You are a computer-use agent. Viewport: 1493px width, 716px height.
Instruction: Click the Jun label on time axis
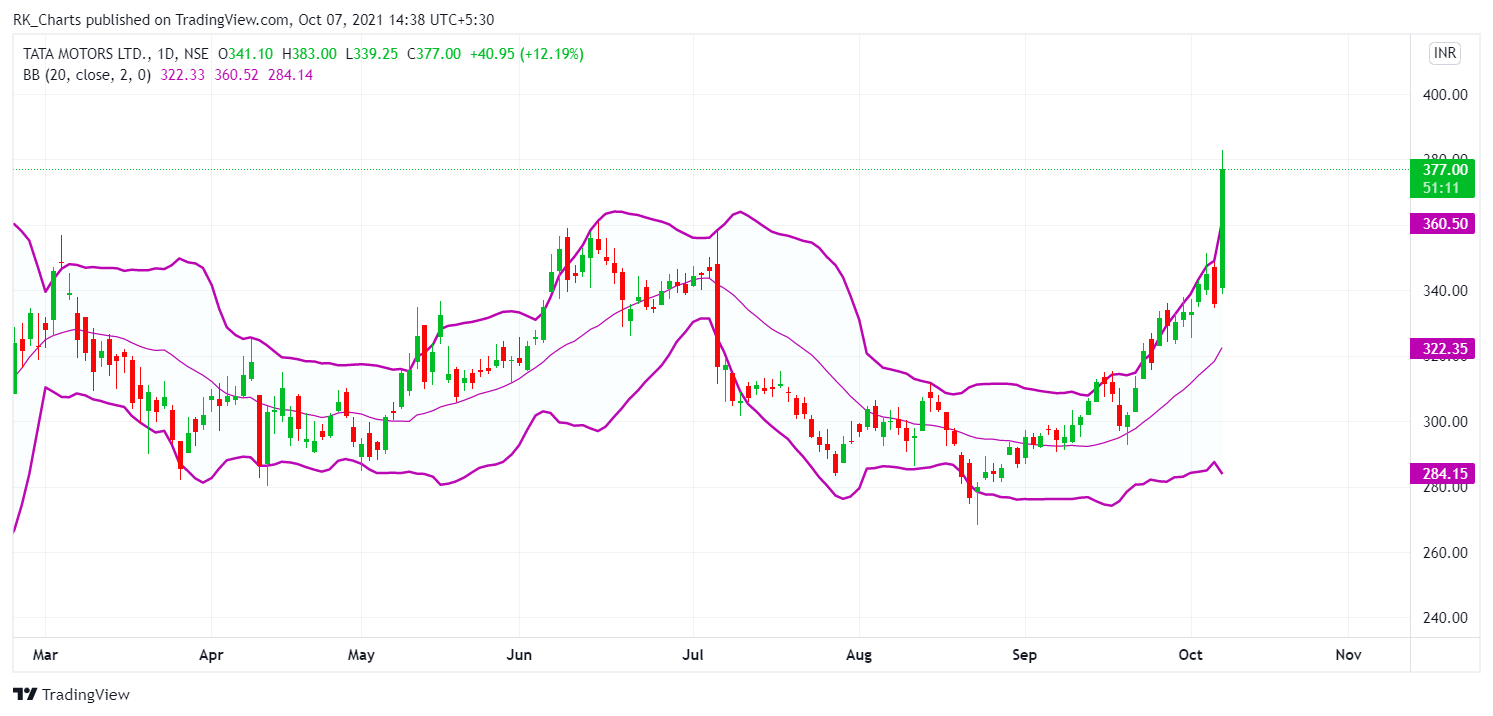(x=520, y=655)
